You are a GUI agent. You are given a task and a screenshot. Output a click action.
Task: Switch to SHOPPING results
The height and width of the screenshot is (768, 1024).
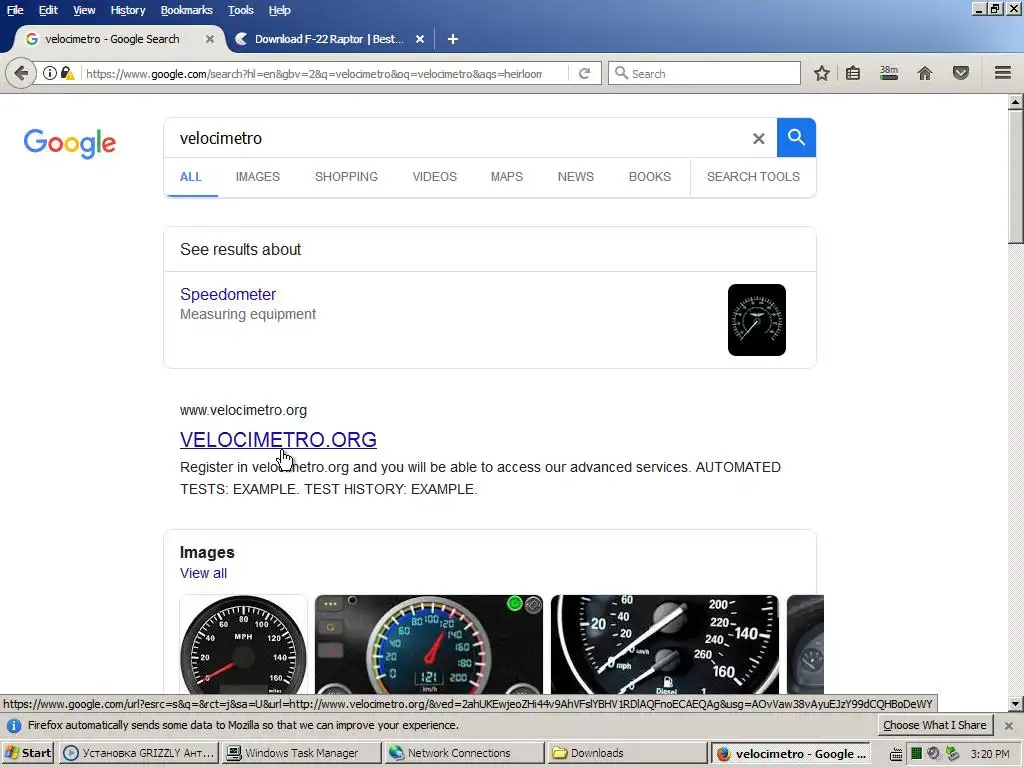click(346, 177)
